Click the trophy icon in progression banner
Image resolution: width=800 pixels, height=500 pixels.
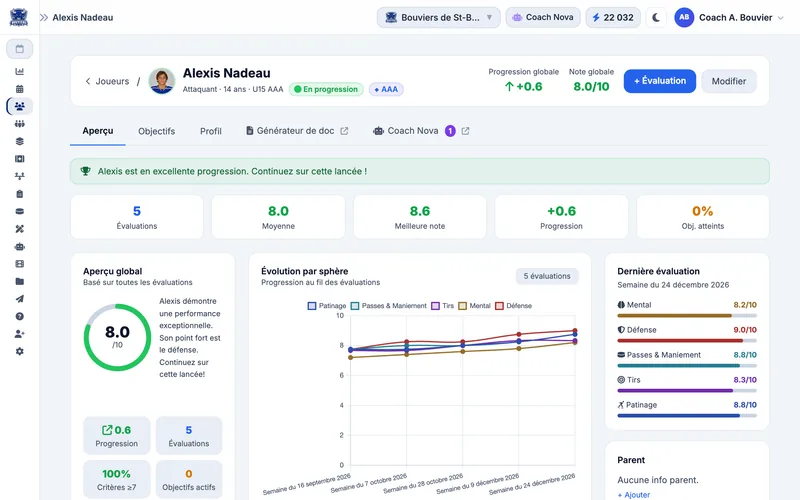coord(86,171)
